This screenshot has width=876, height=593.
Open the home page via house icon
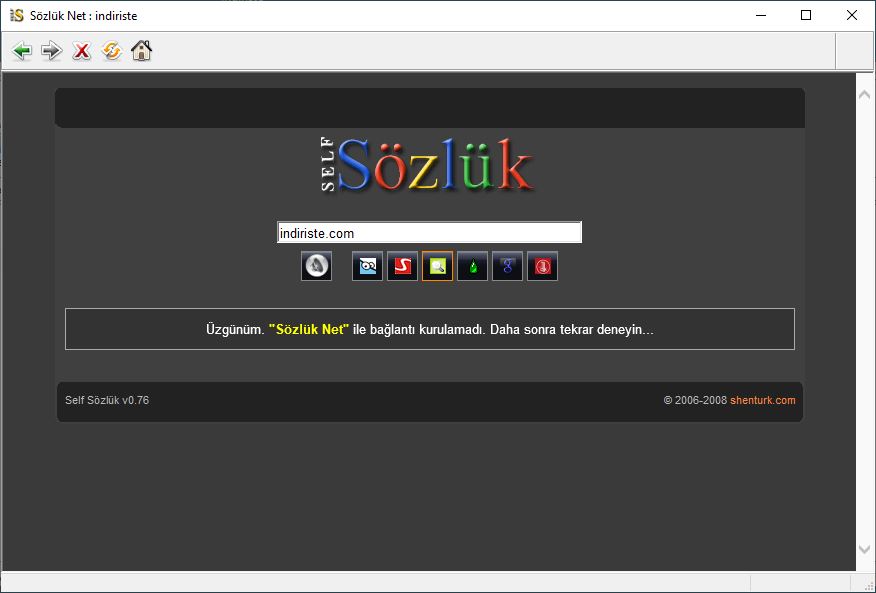tap(141, 51)
